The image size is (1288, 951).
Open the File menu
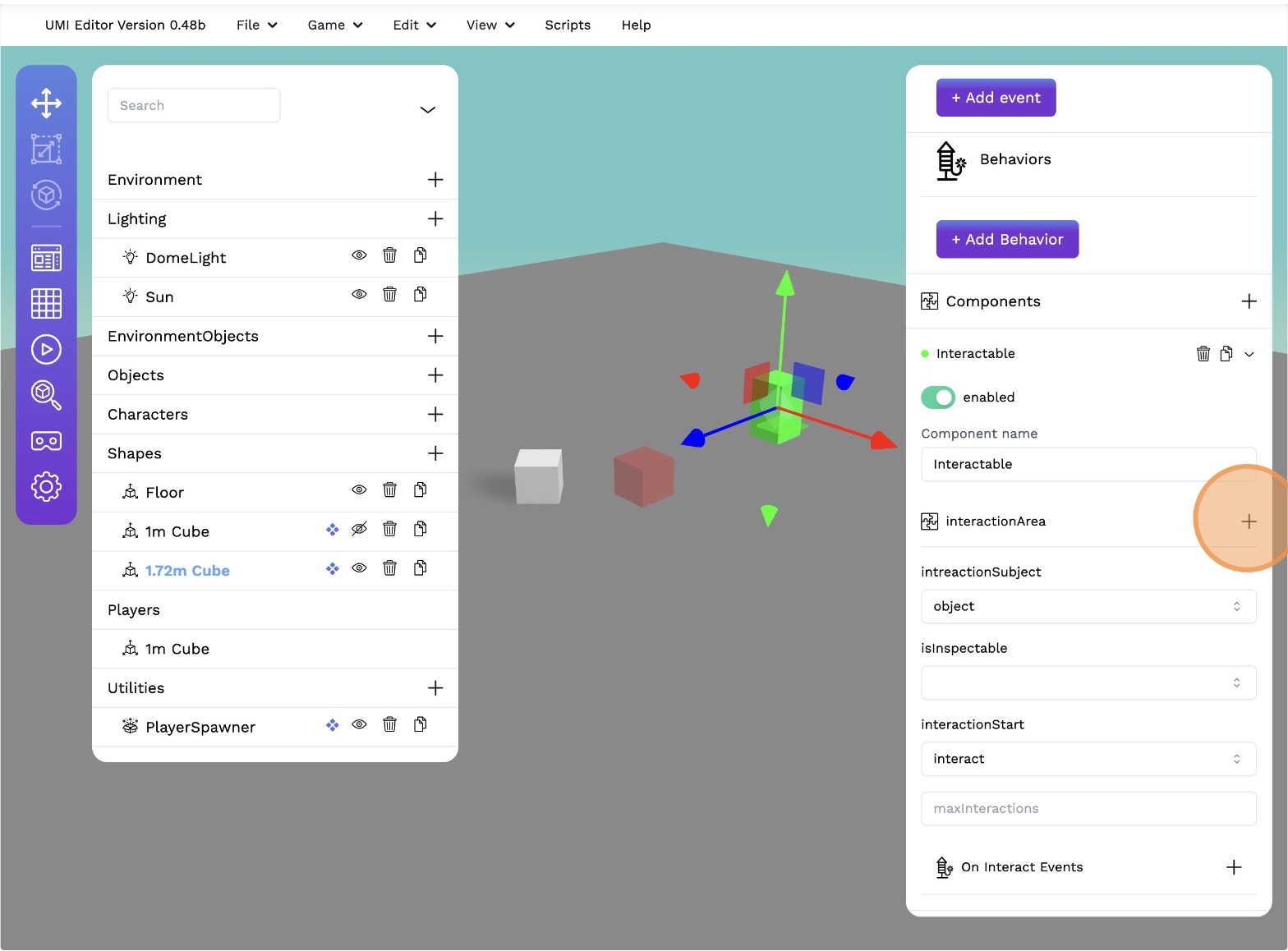click(256, 25)
